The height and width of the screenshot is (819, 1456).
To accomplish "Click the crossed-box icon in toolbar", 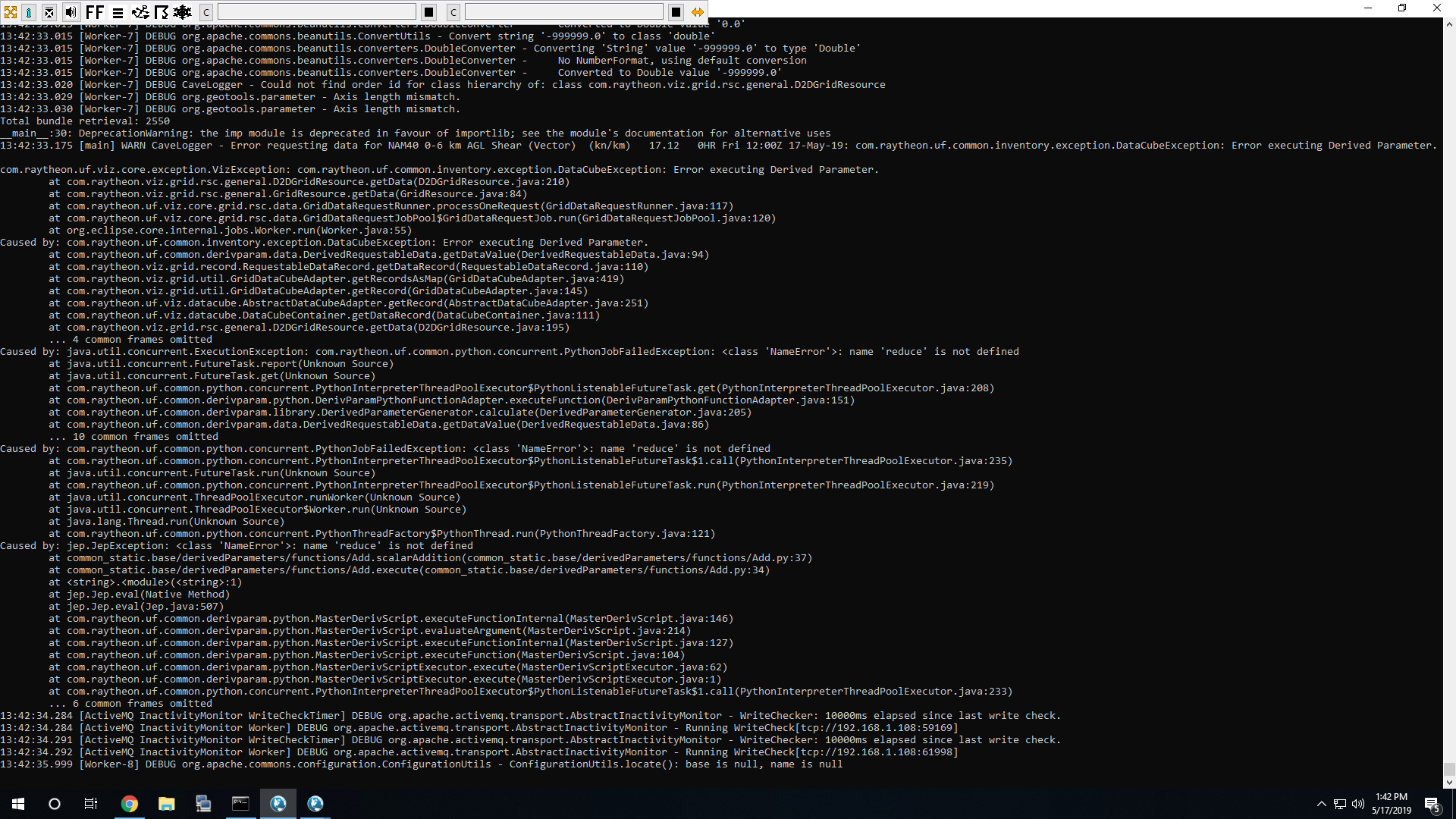I will point(49,12).
